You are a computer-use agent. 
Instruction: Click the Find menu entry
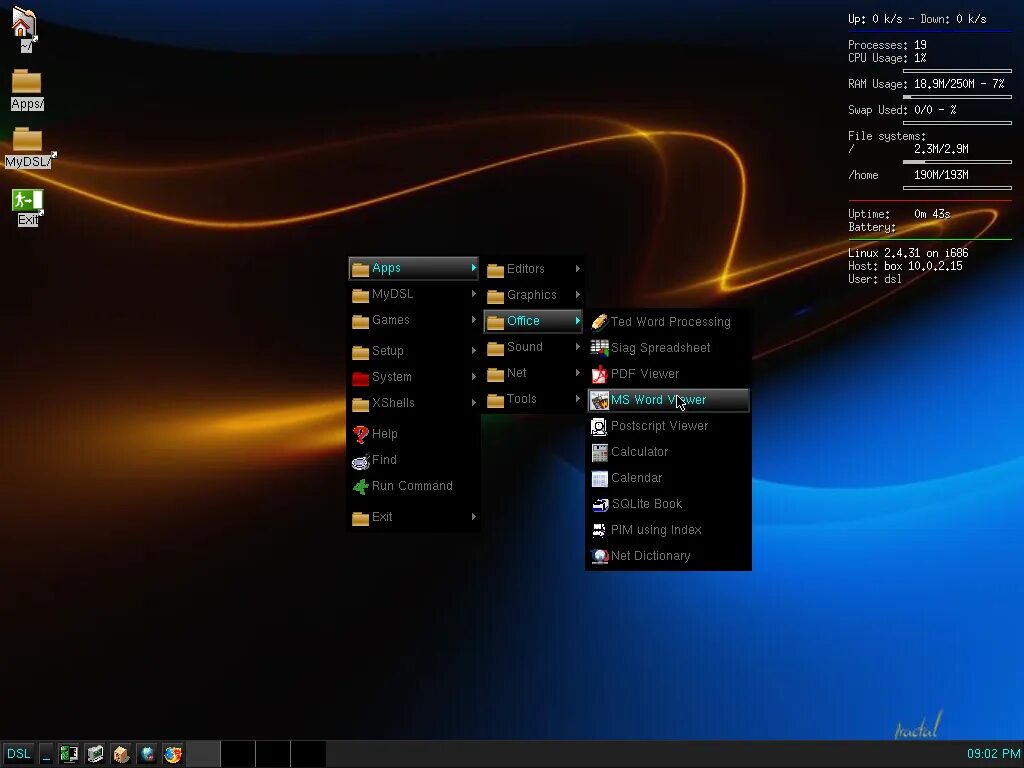pyautogui.click(x=414, y=460)
